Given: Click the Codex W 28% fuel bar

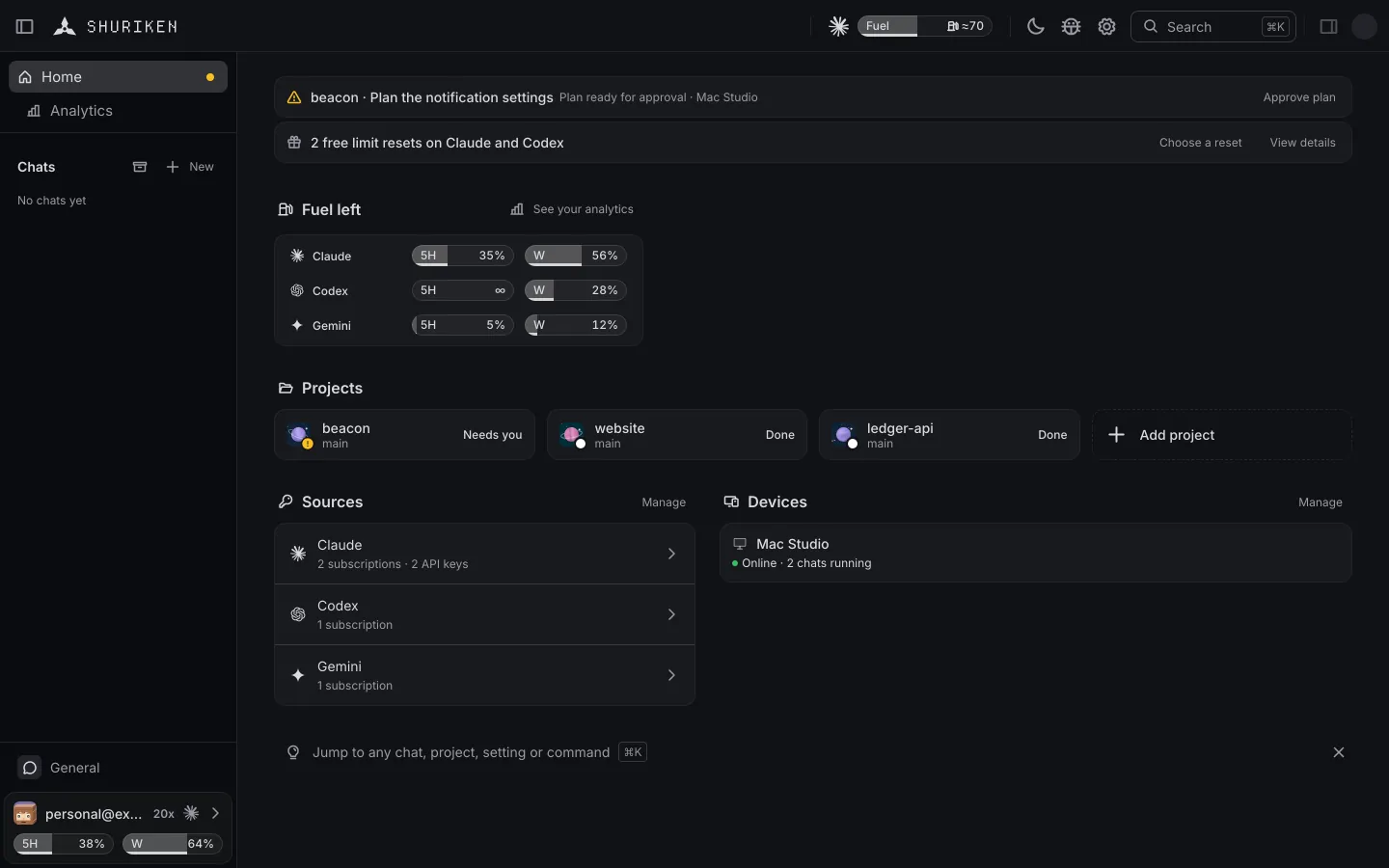Looking at the screenshot, I should point(576,290).
